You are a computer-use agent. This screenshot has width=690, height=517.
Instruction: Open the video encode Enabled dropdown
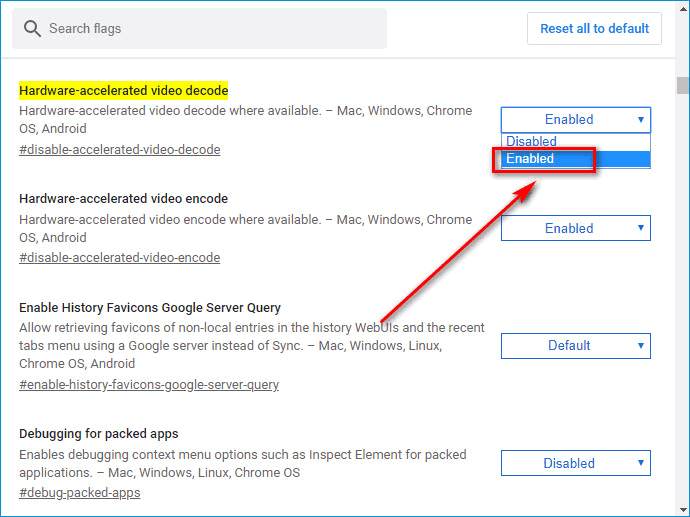tap(575, 228)
